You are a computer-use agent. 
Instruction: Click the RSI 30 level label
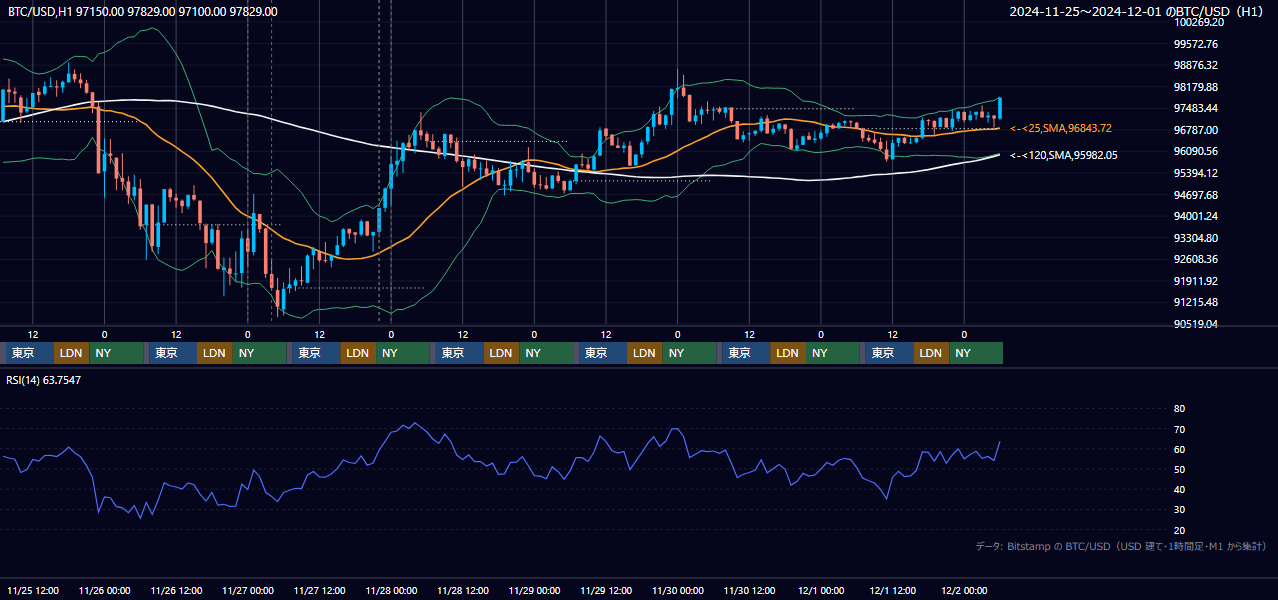tap(1179, 510)
